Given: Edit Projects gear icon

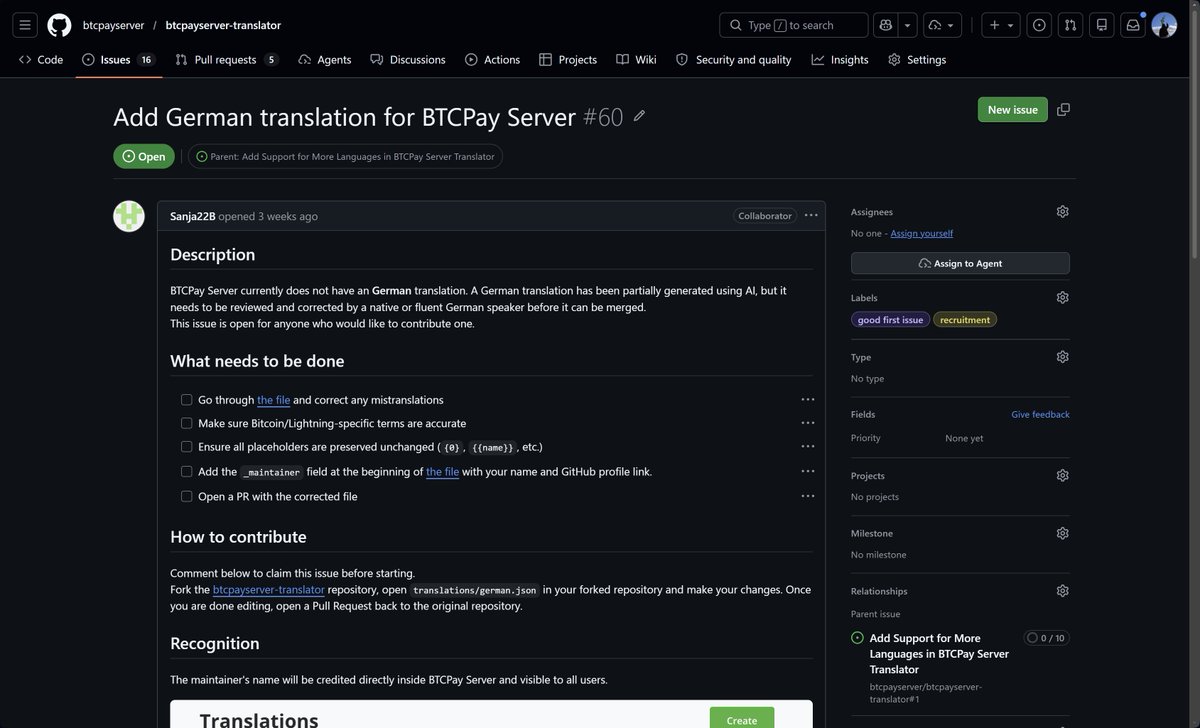Looking at the screenshot, I should click(x=1062, y=475).
